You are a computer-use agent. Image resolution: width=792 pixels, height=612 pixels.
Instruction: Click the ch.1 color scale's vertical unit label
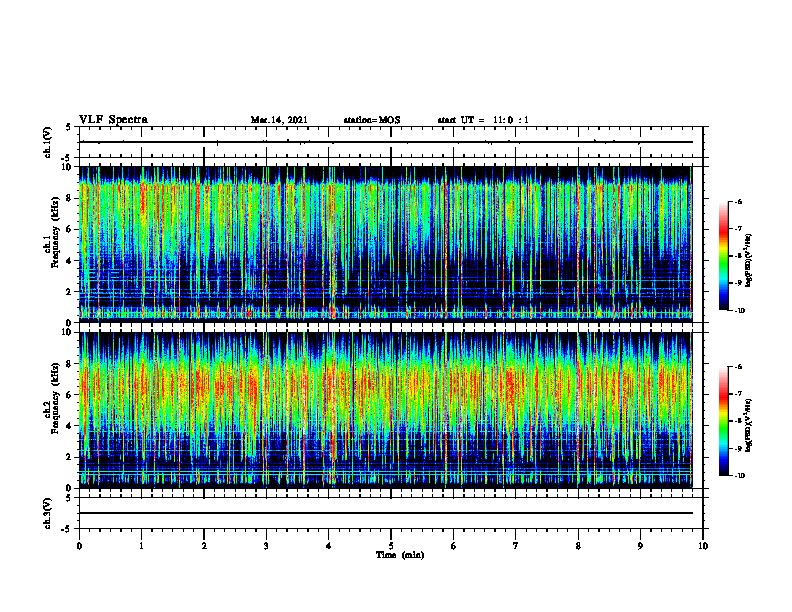coord(748,261)
